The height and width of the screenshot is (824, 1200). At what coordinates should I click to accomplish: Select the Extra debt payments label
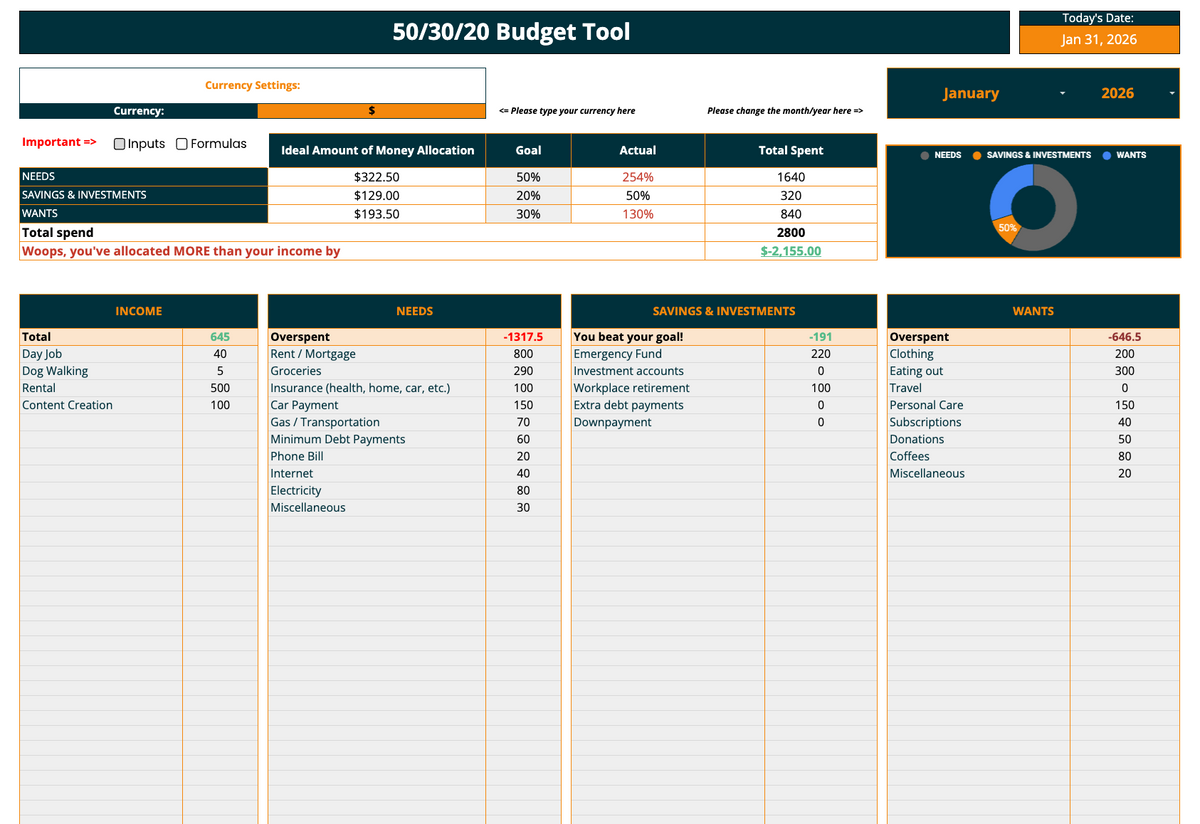629,405
